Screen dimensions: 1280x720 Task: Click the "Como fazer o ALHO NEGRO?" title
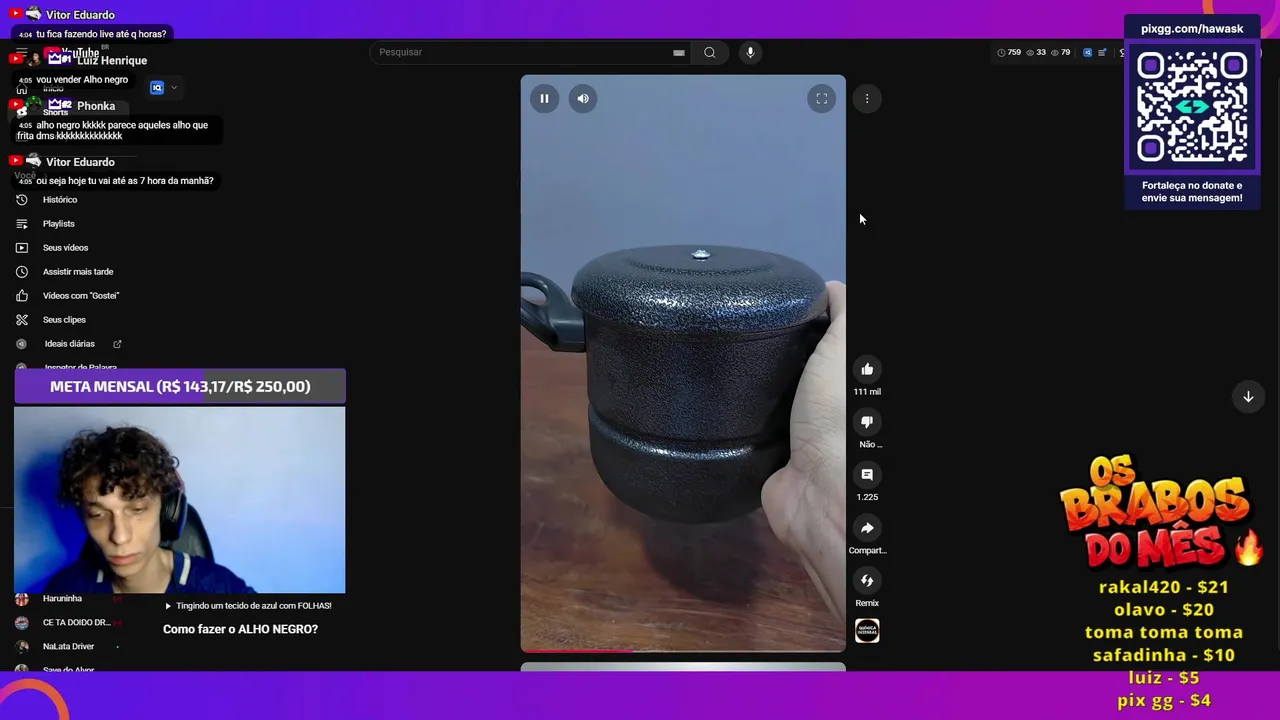tap(240, 629)
